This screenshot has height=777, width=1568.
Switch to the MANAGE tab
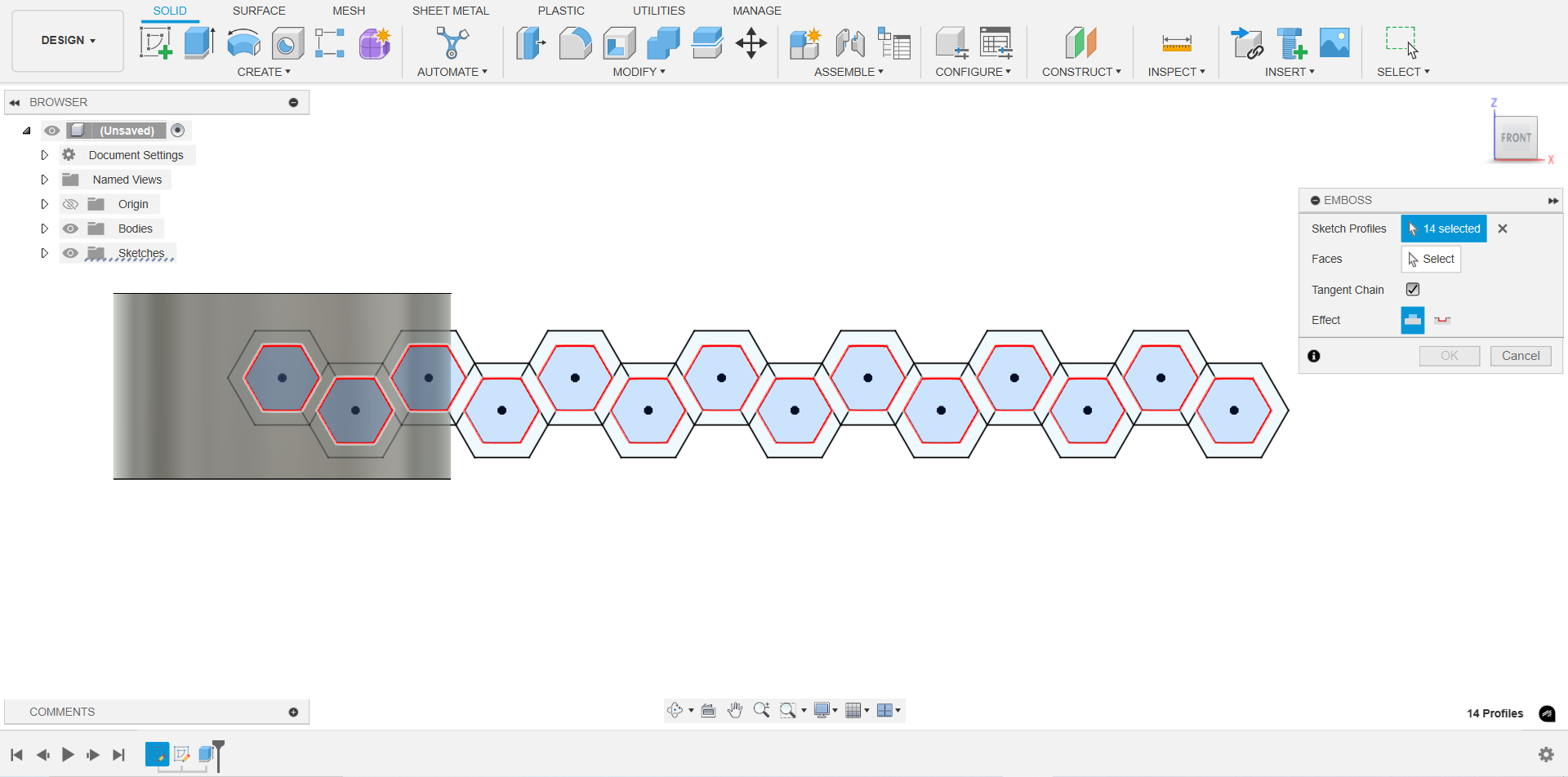(757, 11)
